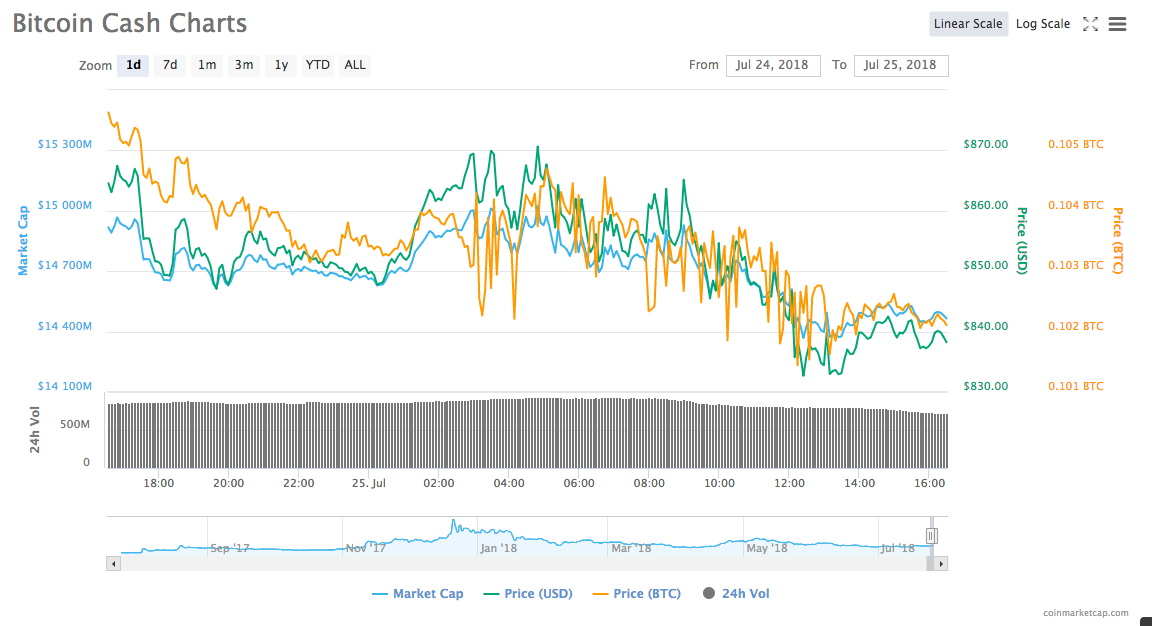Switch to Log Scale

click(x=1042, y=23)
